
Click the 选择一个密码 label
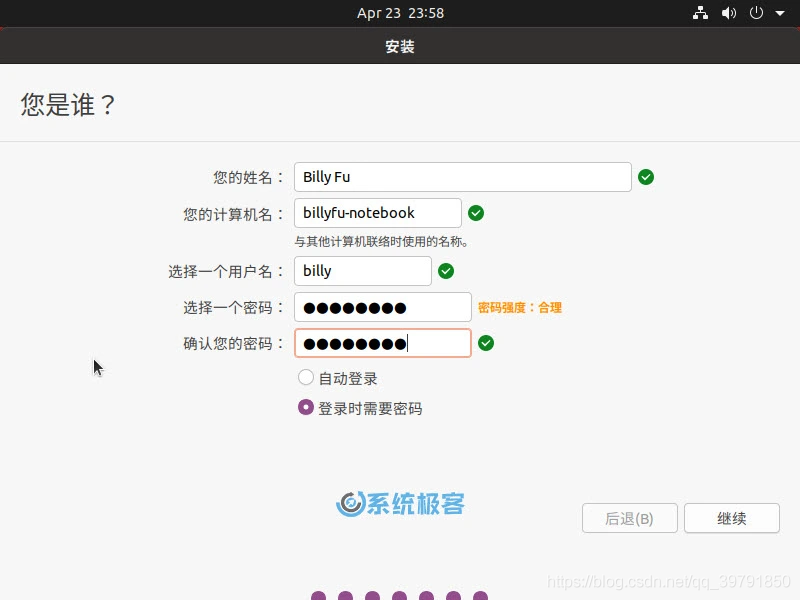pyautogui.click(x=234, y=308)
